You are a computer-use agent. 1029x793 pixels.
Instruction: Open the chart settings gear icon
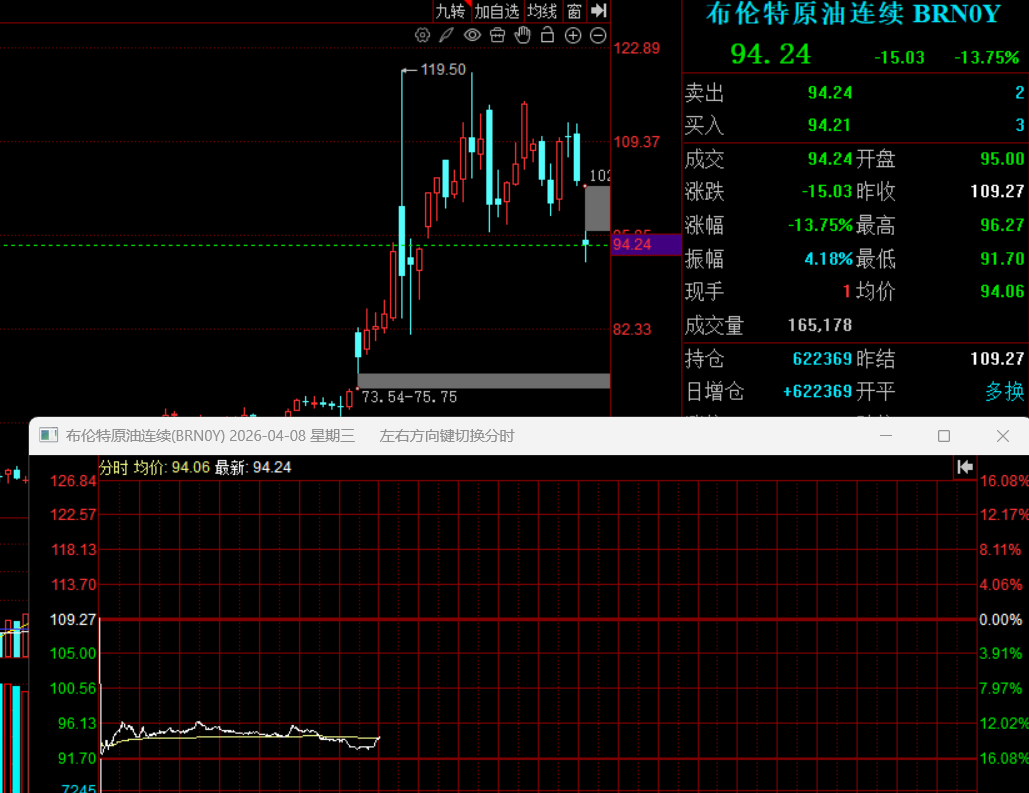coord(423,35)
